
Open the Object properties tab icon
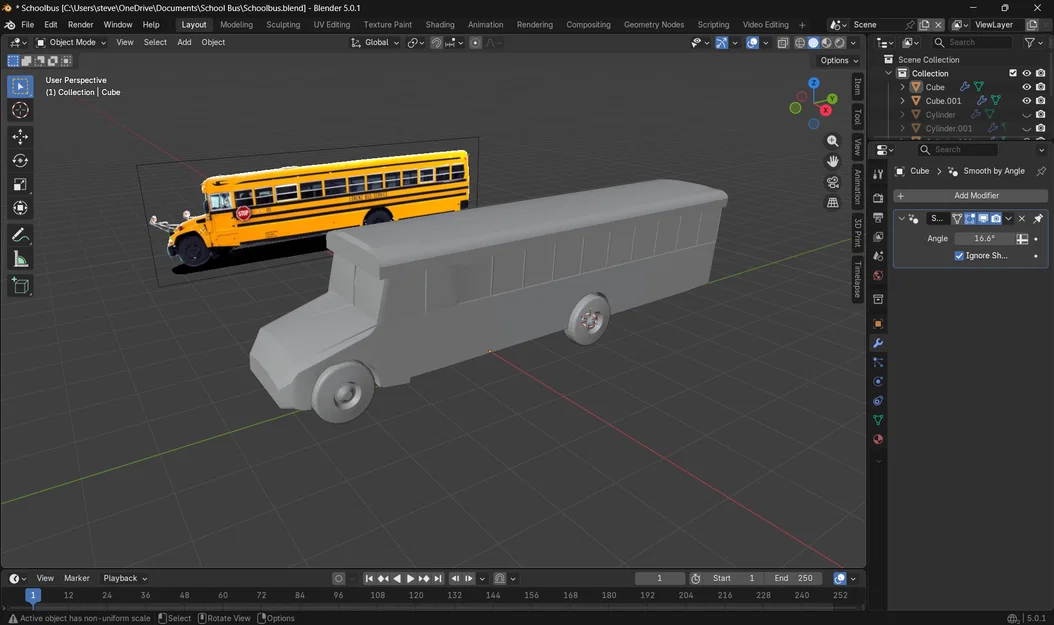pos(878,323)
